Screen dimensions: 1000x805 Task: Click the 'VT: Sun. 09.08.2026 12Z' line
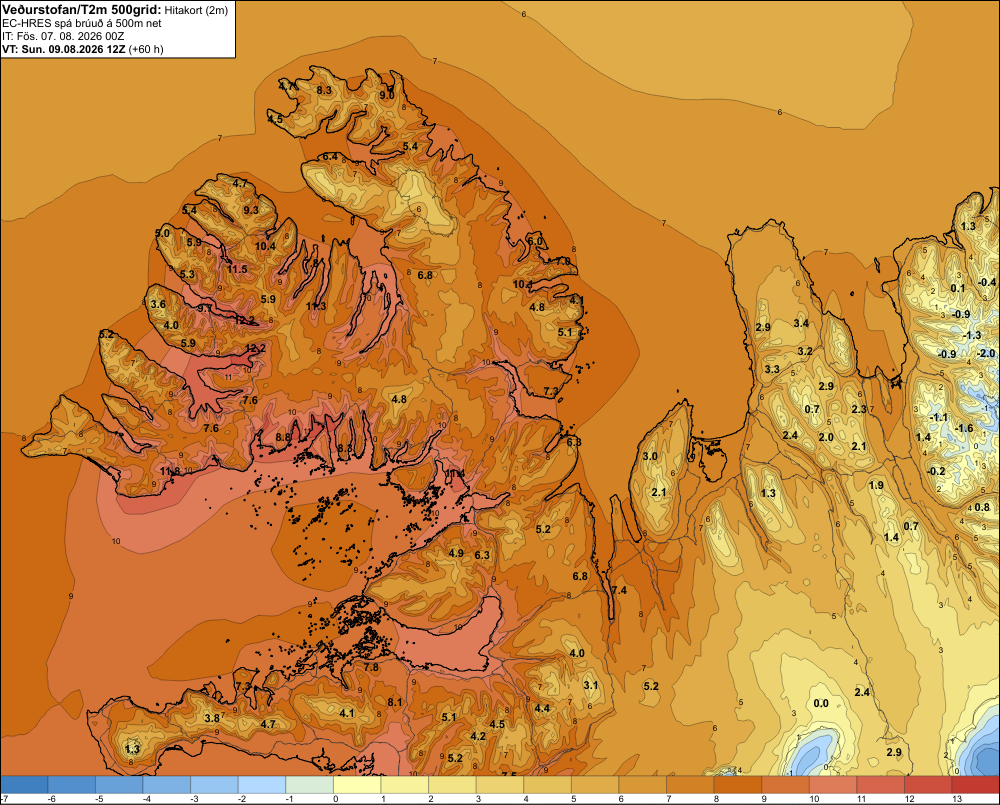tap(64, 49)
